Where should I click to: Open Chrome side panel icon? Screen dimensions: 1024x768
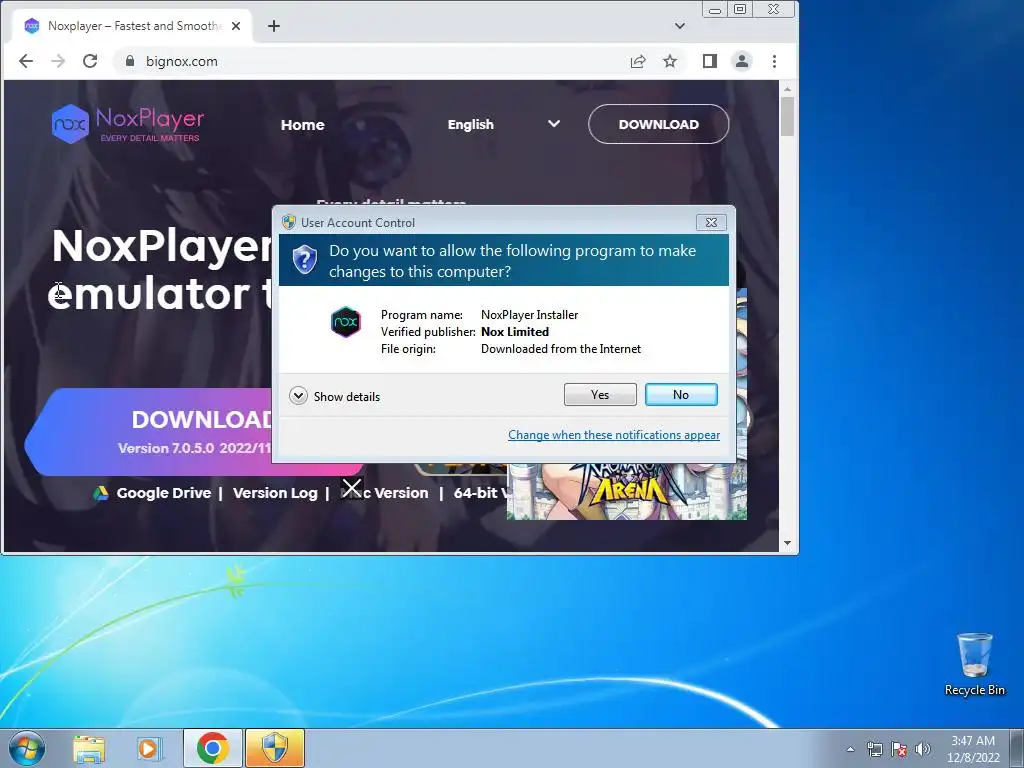coord(710,61)
